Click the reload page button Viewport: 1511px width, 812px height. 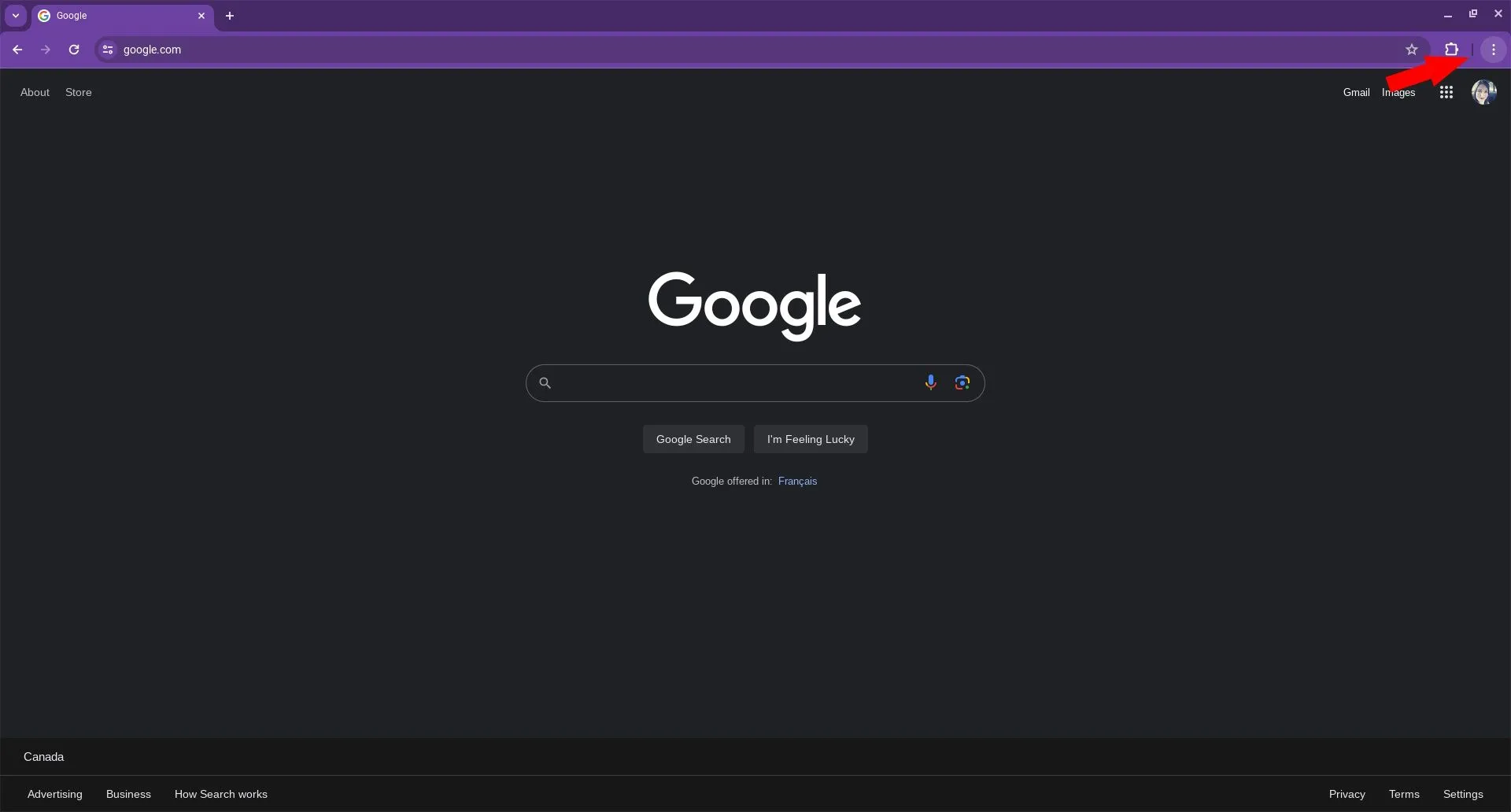(74, 50)
